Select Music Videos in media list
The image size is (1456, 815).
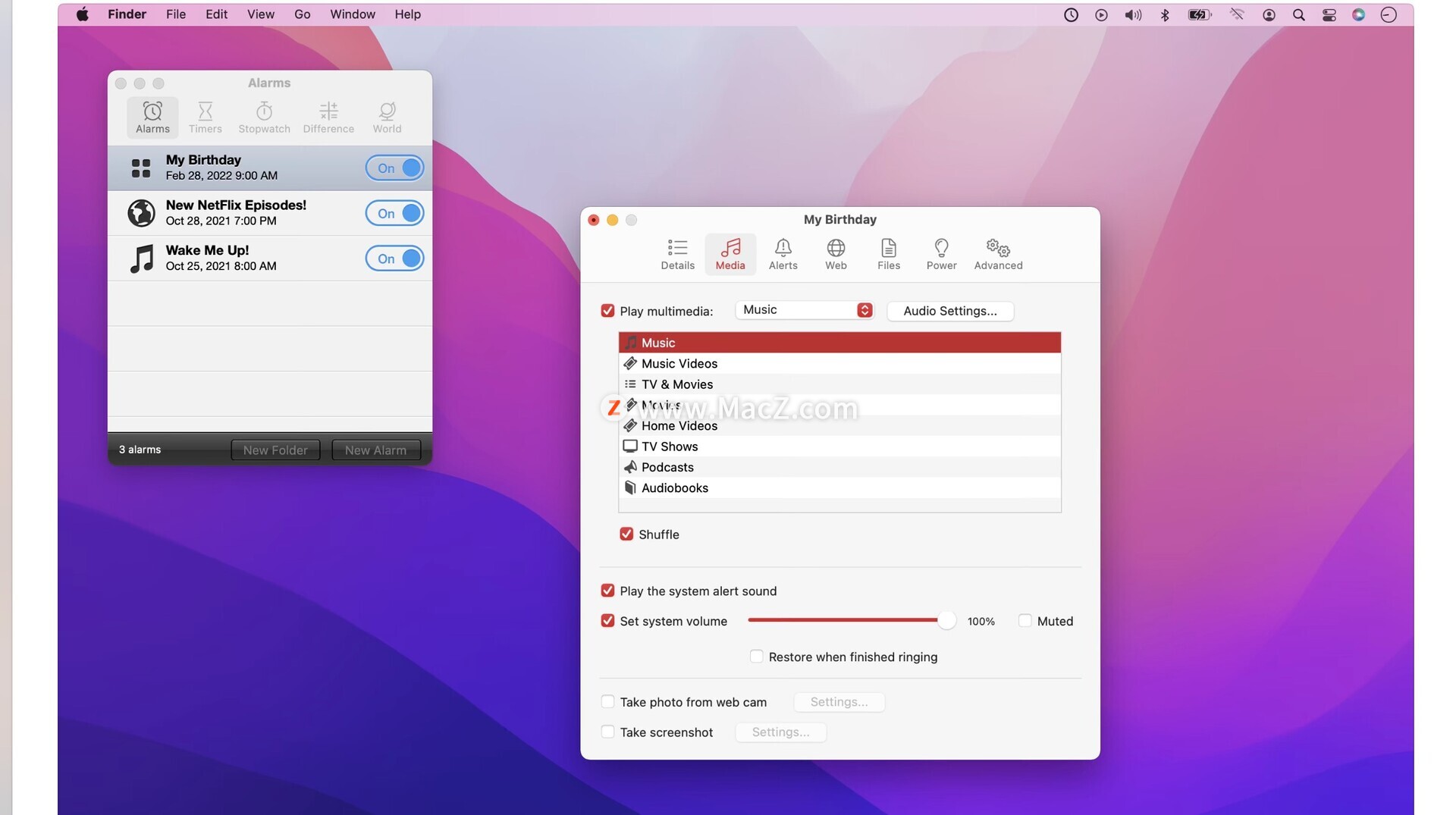839,364
